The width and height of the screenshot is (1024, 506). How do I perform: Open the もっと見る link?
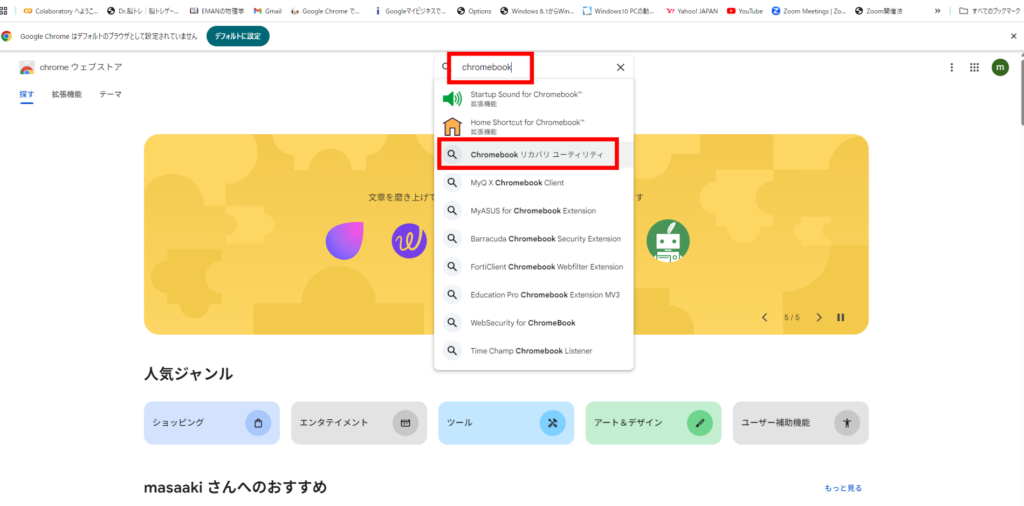842,488
